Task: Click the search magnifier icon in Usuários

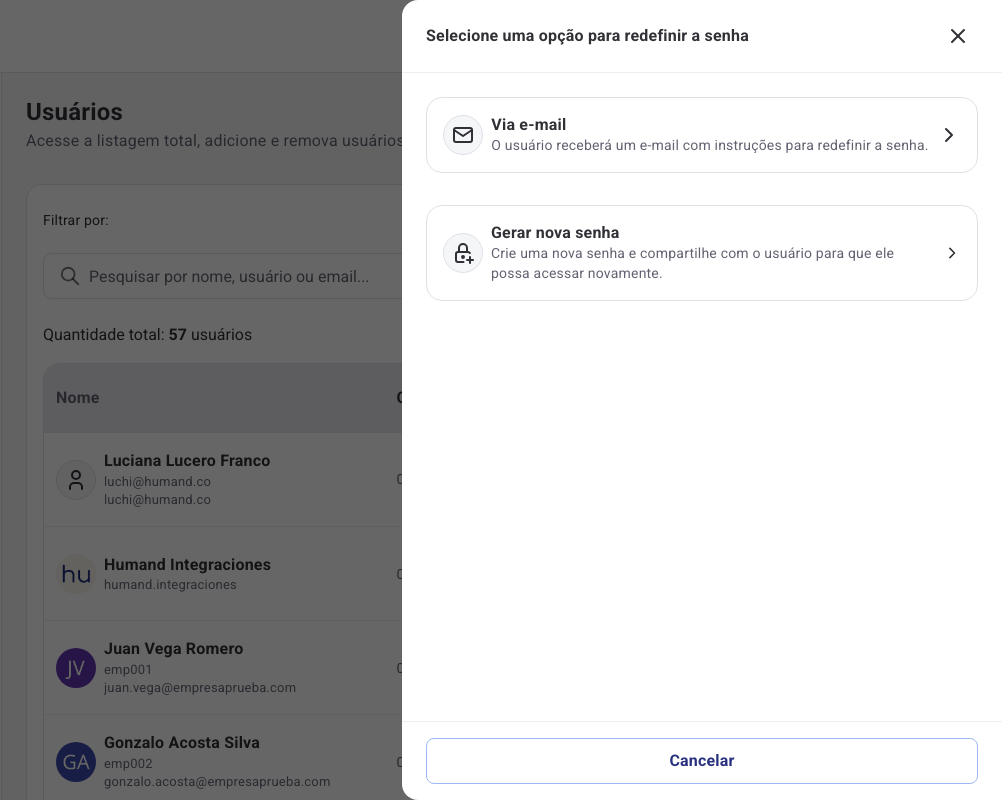Action: click(70, 276)
